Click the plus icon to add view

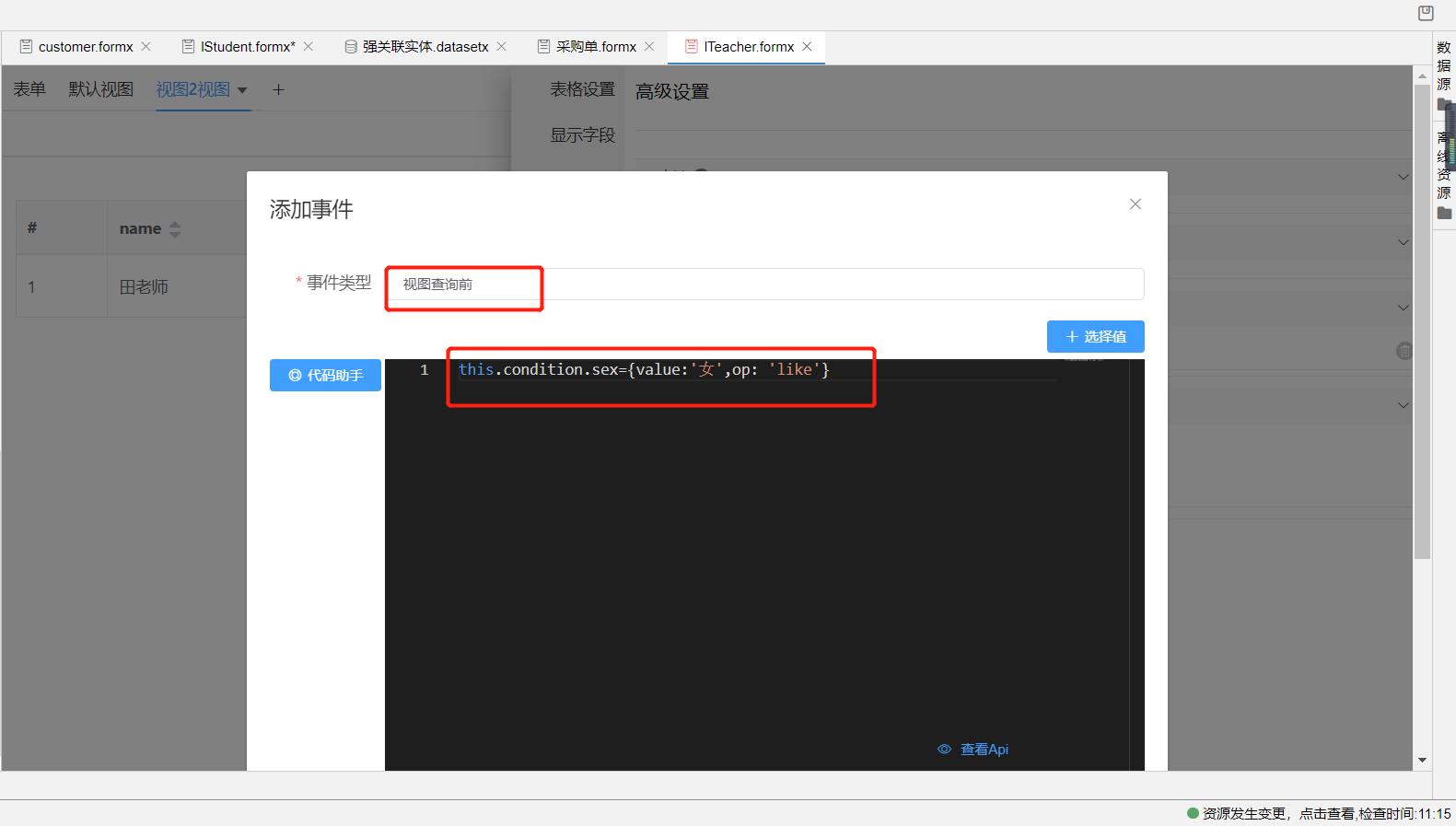point(278,89)
